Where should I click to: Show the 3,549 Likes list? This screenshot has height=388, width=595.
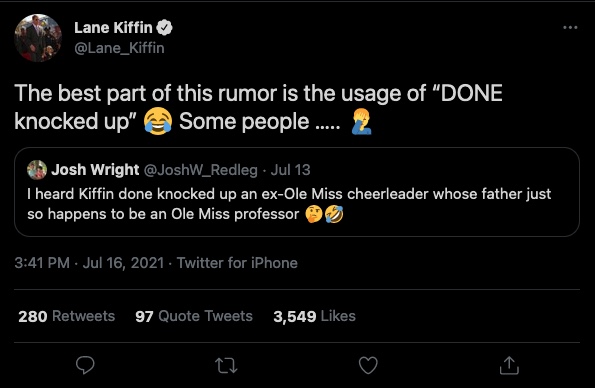point(315,316)
